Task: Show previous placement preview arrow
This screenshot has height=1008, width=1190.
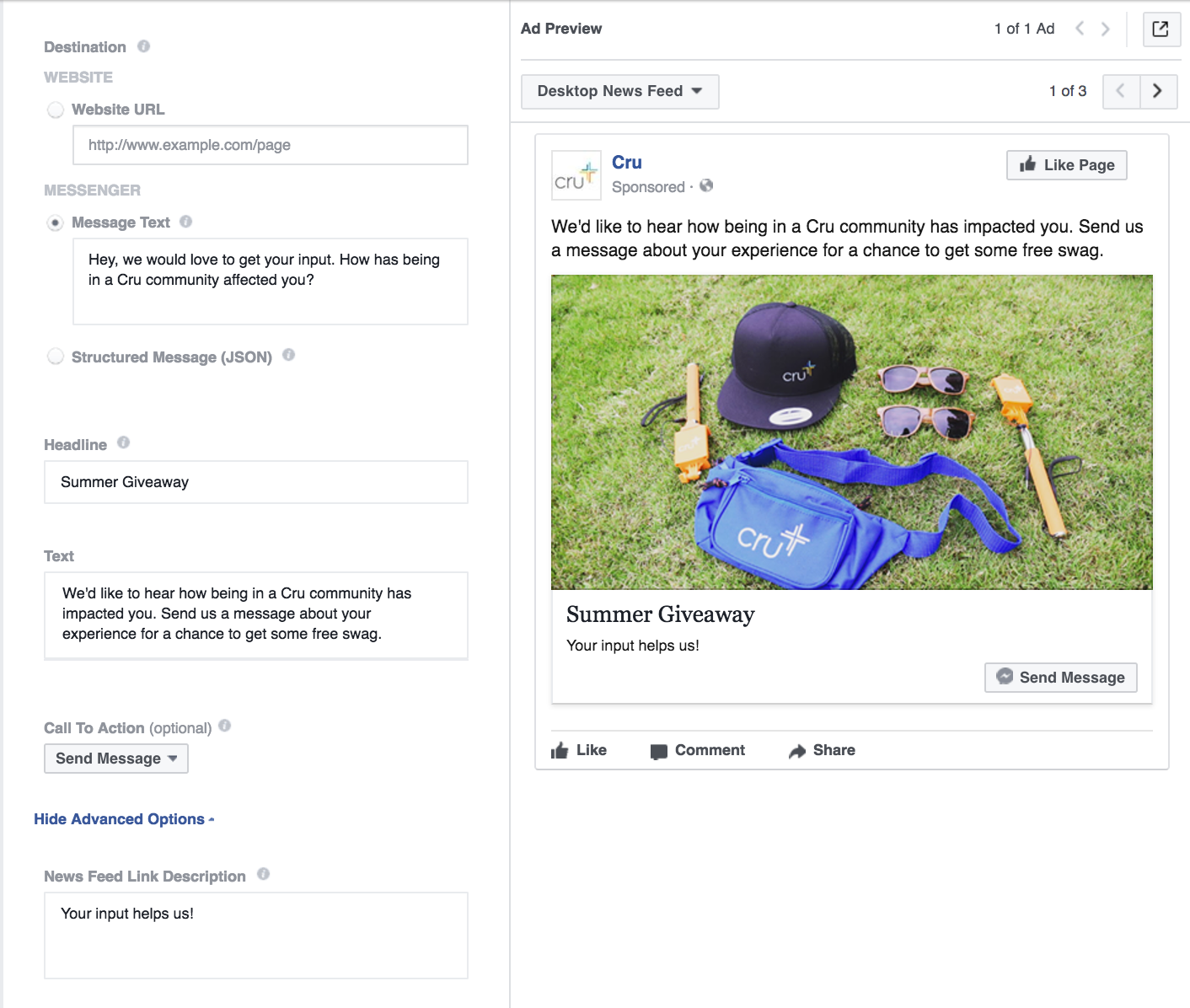Action: [1121, 91]
